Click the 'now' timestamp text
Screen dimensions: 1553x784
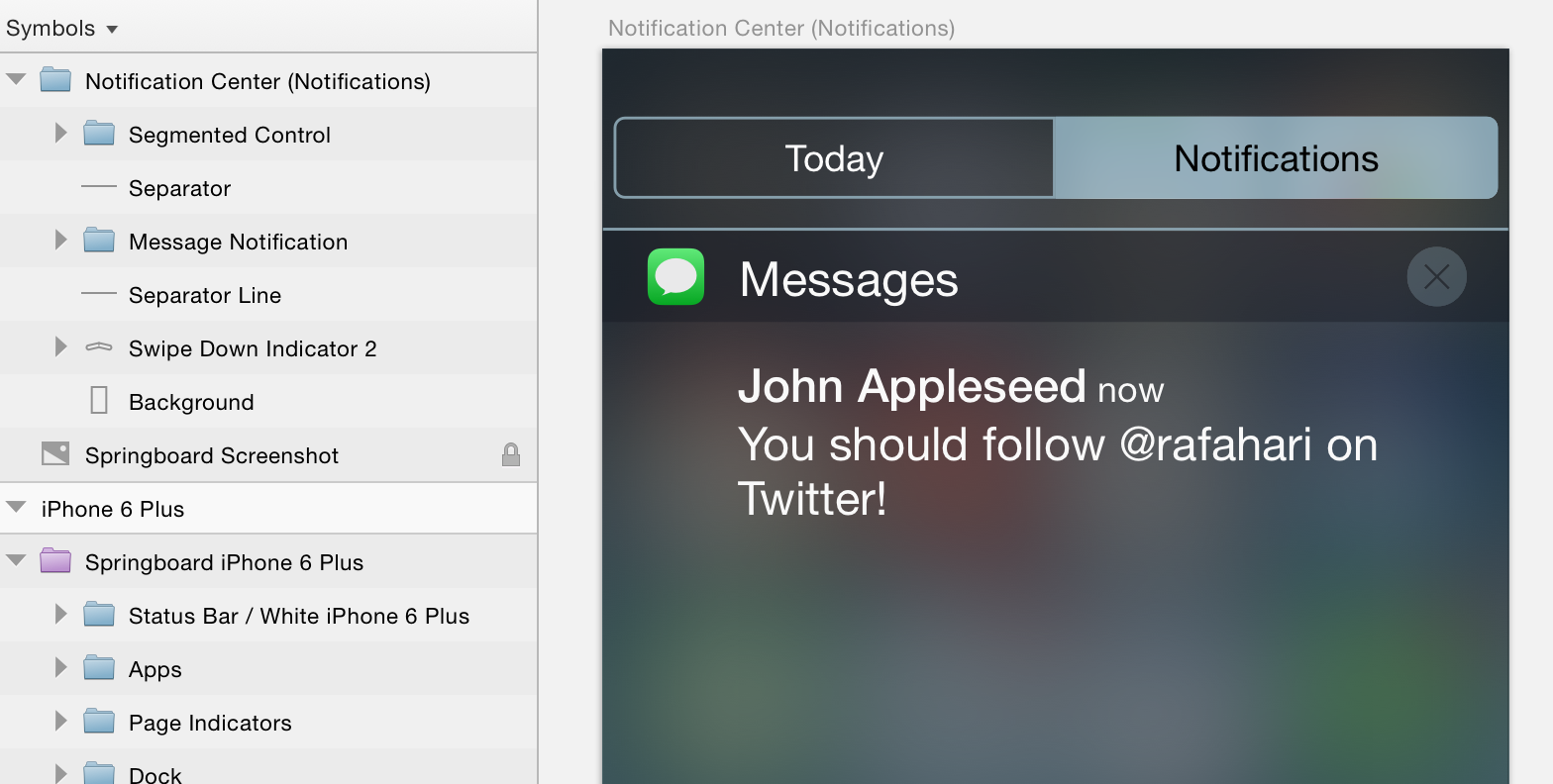tap(1130, 390)
